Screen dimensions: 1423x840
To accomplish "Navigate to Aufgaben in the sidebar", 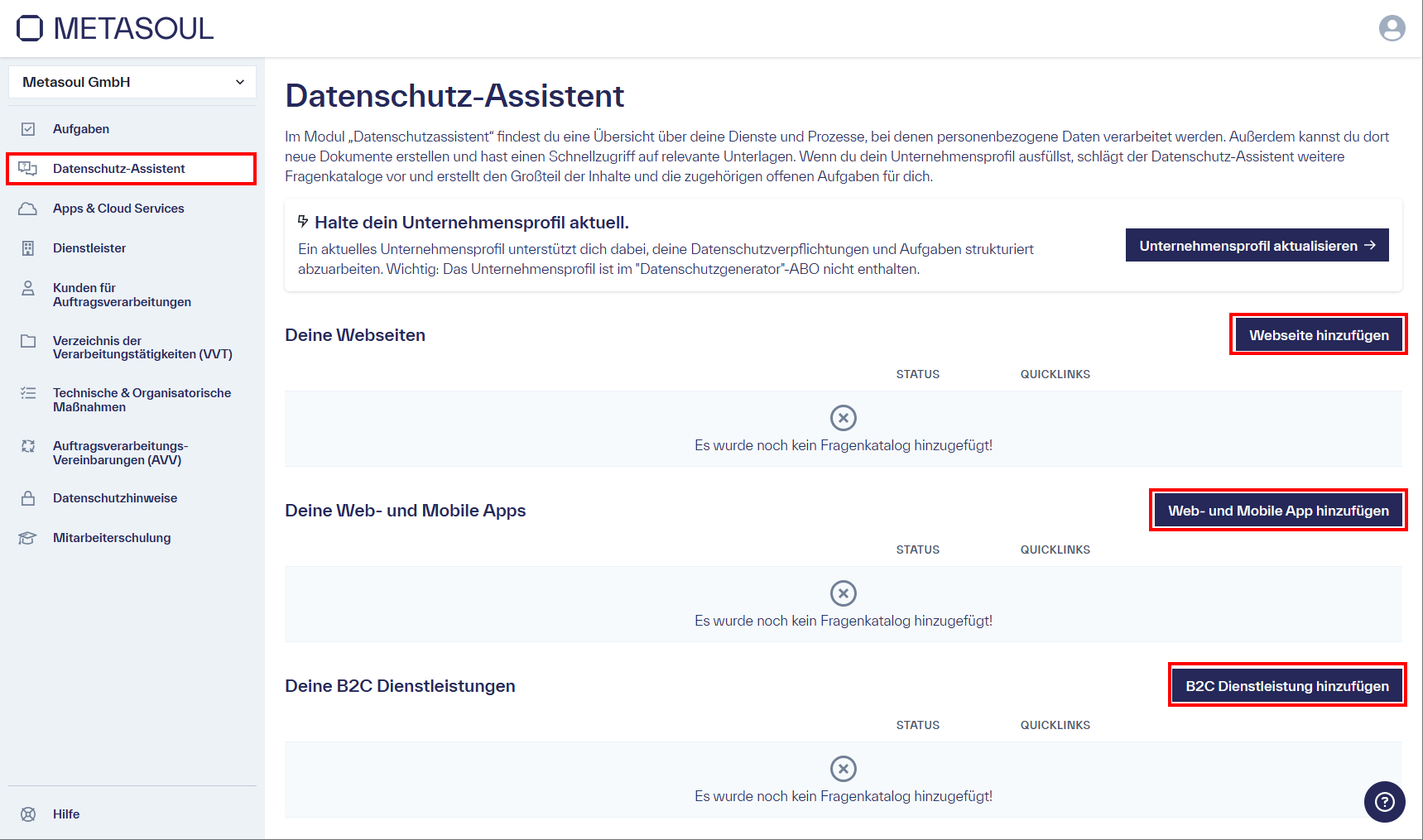I will point(80,128).
